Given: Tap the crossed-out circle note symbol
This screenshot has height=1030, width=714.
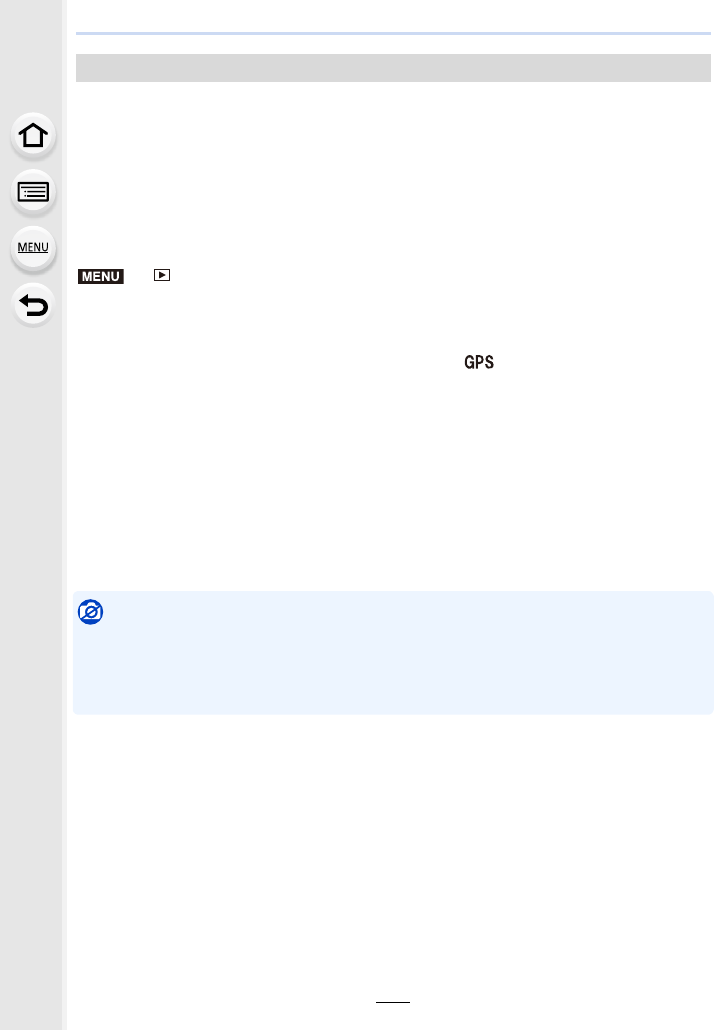Looking at the screenshot, I should 91,612.
